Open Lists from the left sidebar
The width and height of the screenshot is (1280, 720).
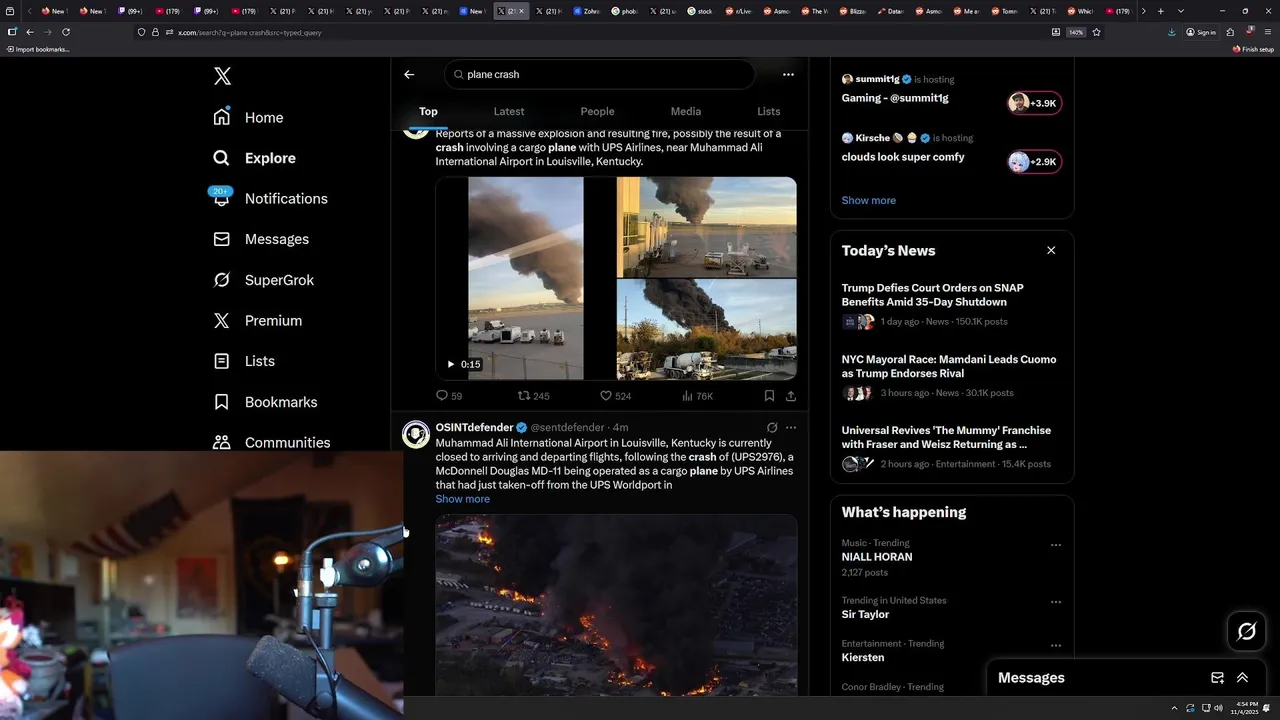pyautogui.click(x=245, y=361)
